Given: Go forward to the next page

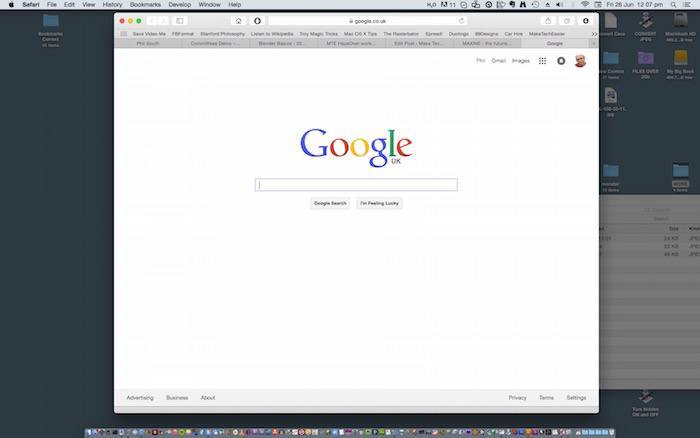Looking at the screenshot, I should point(163,21).
